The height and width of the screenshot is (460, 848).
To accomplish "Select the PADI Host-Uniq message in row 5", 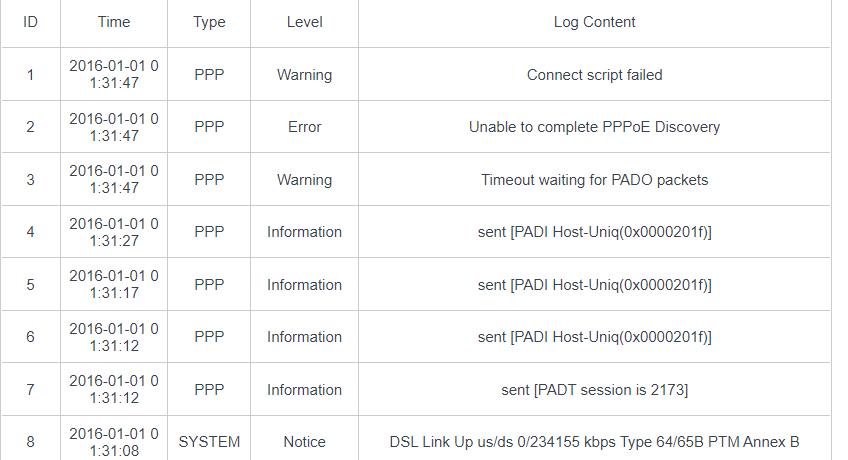I will [594, 285].
